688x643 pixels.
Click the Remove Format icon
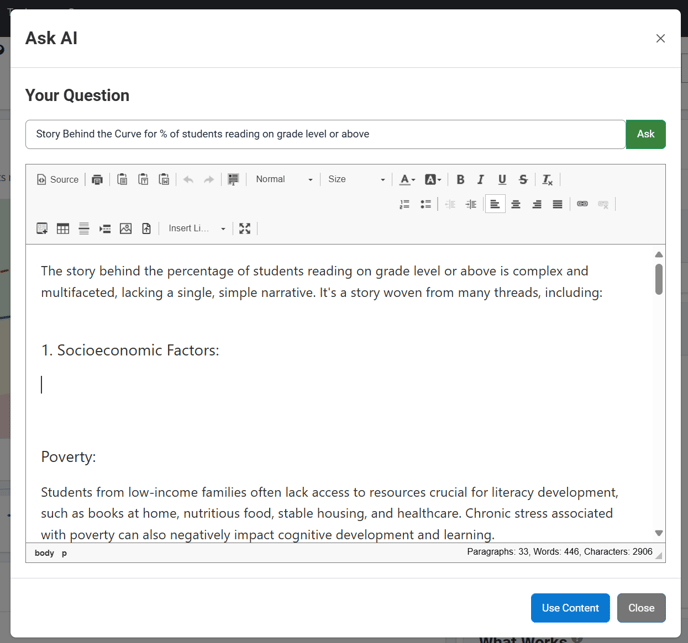point(548,180)
